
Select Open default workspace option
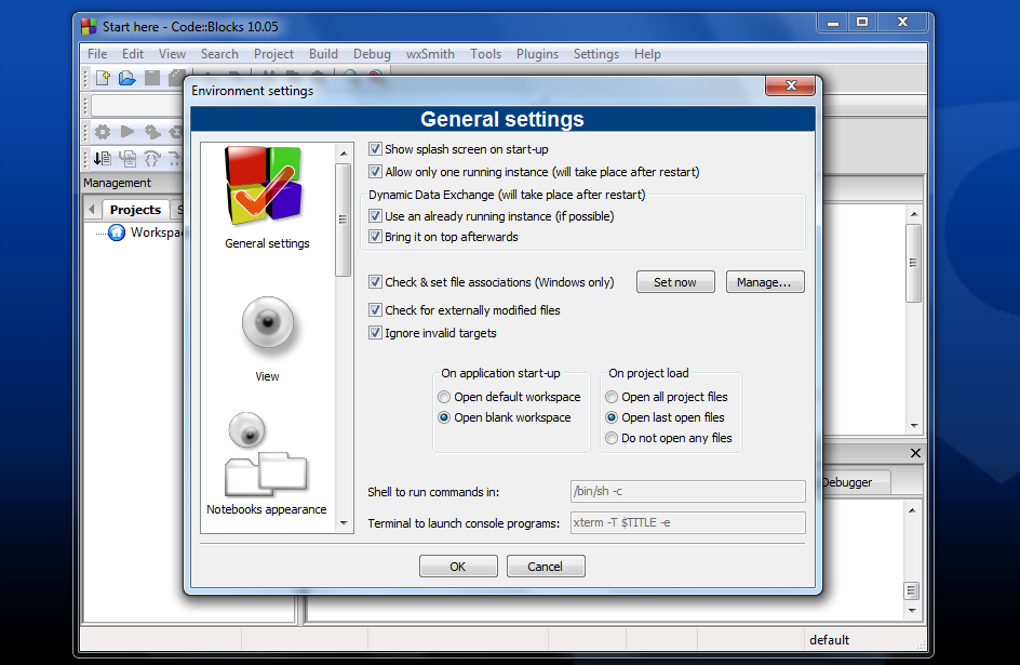coord(444,397)
